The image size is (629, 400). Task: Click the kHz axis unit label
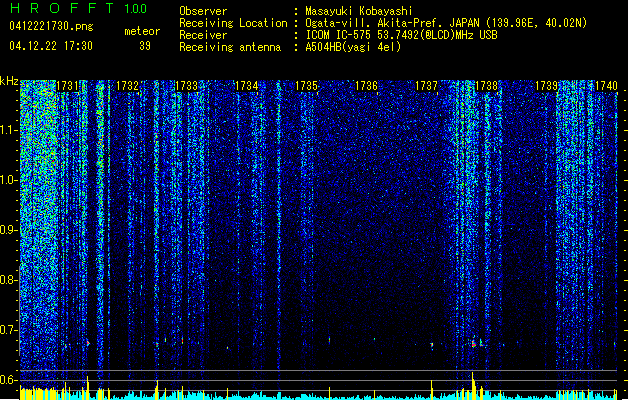tap(9, 81)
